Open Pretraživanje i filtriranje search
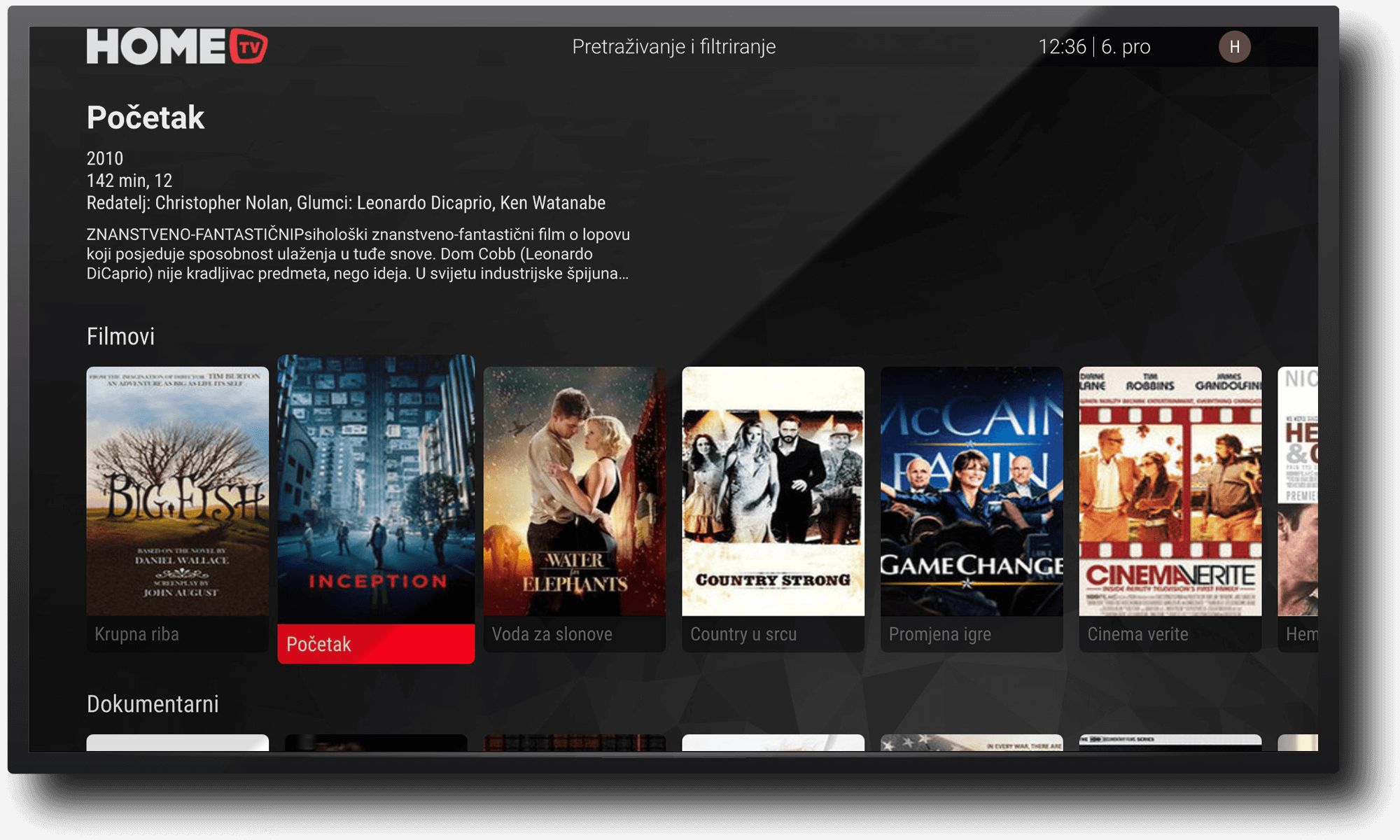This screenshot has width=1400, height=840. pyautogui.click(x=674, y=47)
